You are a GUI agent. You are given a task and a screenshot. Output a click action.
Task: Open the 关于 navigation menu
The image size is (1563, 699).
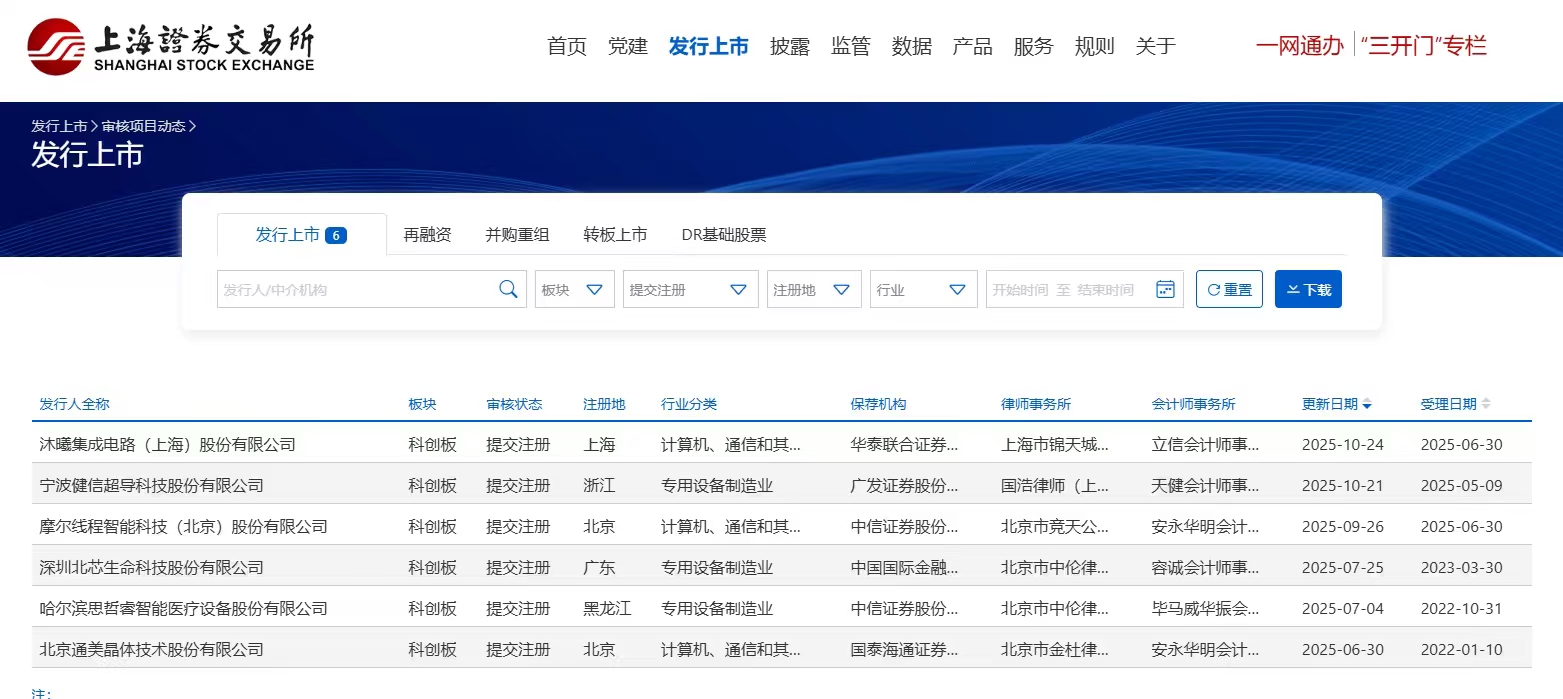coord(1156,46)
